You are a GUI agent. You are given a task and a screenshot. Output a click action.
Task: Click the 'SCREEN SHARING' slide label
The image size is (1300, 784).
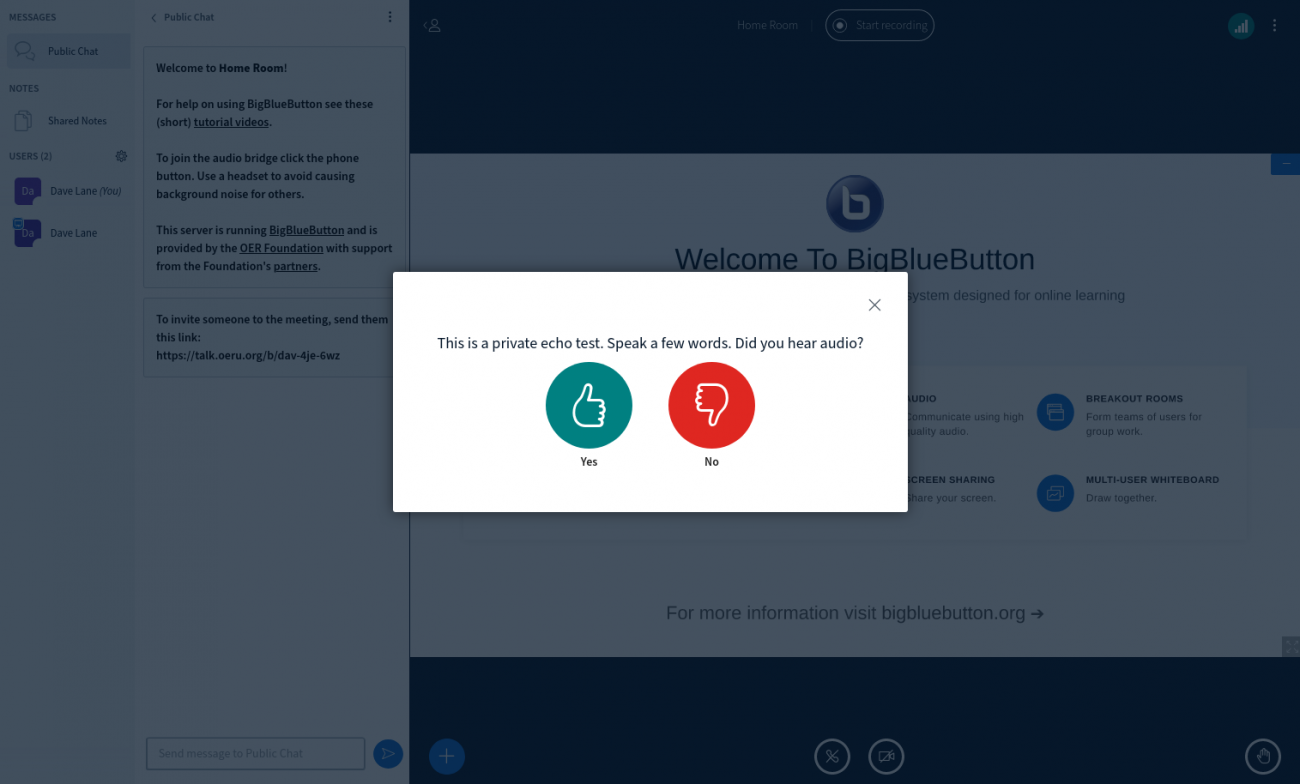950,480
